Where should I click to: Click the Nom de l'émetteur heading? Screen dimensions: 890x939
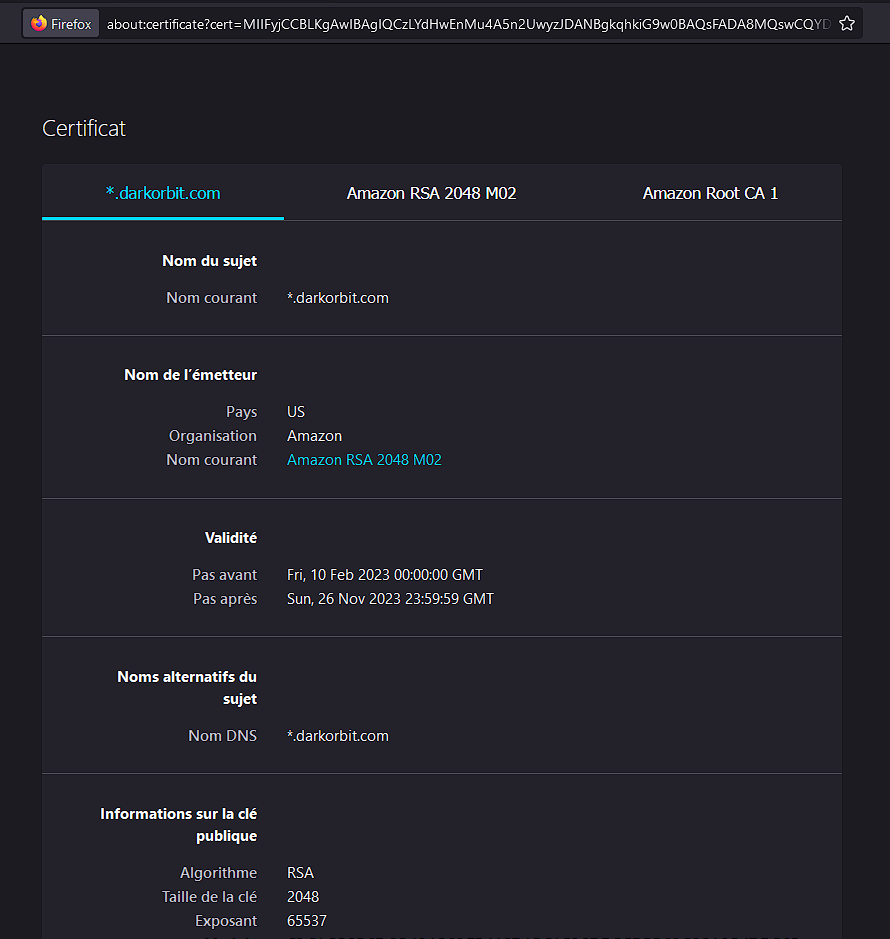(190, 374)
